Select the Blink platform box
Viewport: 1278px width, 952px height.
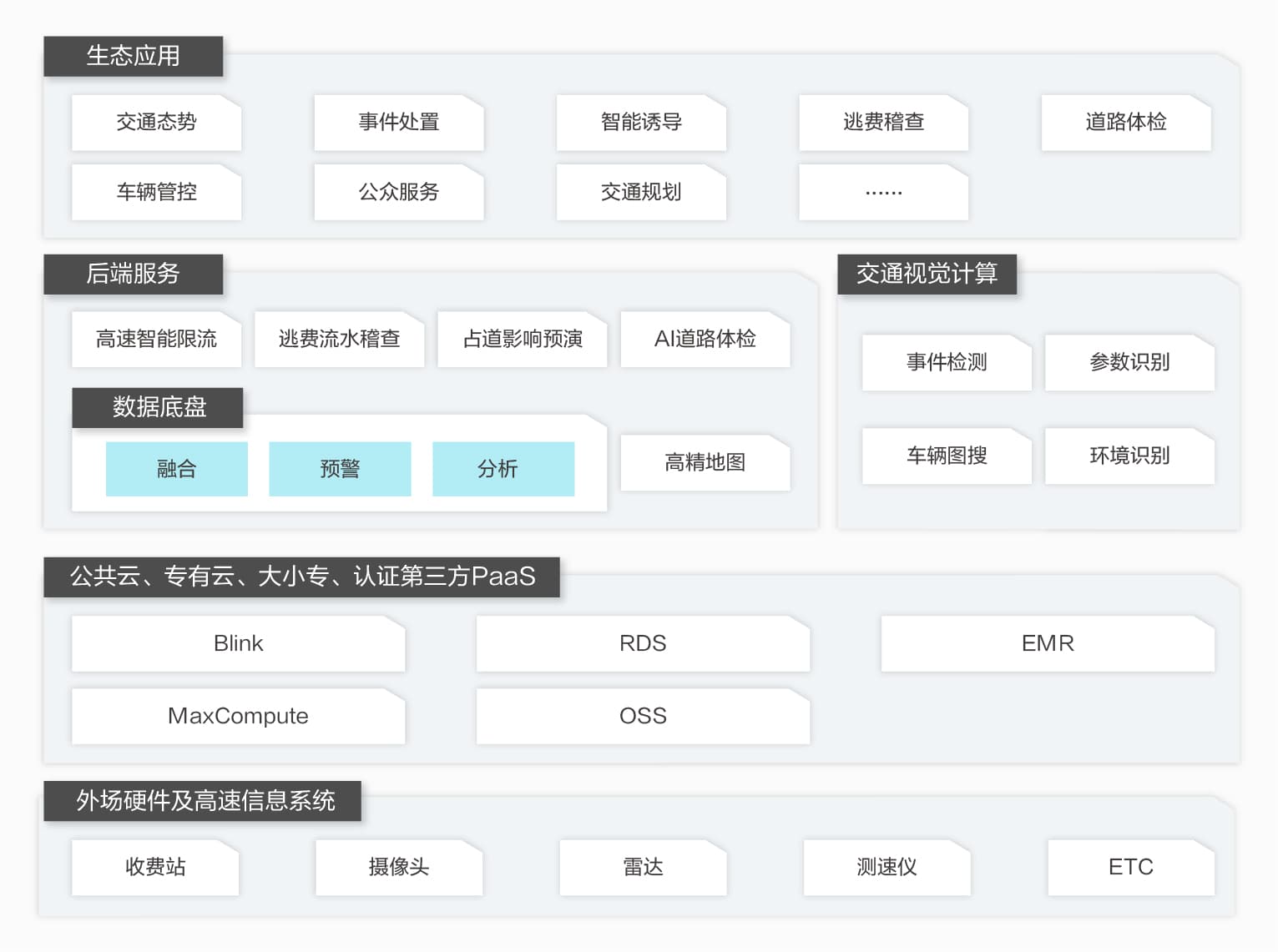238,643
